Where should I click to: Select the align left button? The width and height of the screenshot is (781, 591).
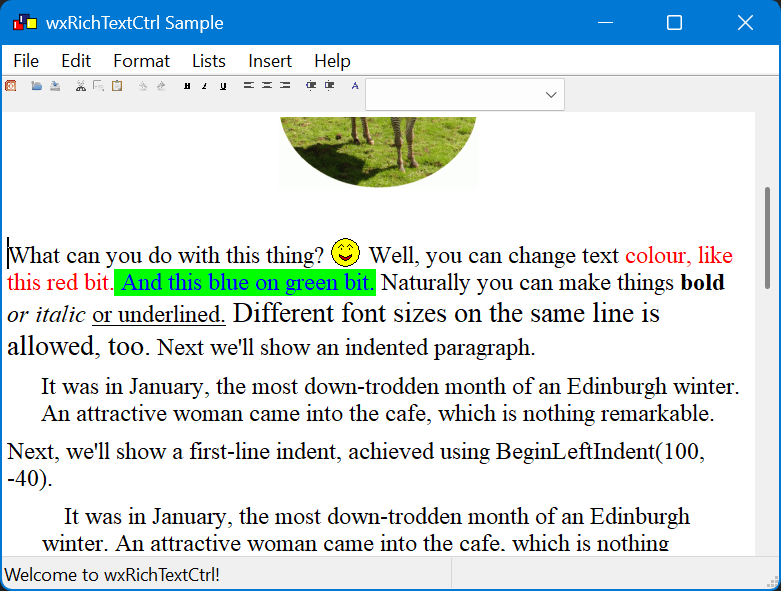[x=249, y=86]
